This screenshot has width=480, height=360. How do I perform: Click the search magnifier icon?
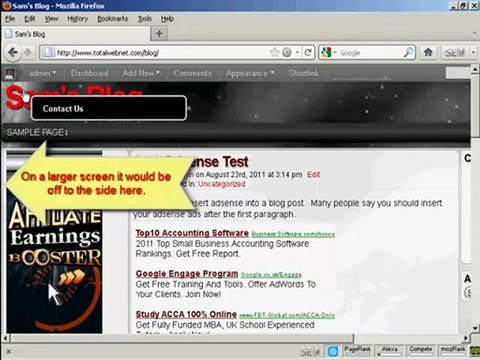[408, 52]
